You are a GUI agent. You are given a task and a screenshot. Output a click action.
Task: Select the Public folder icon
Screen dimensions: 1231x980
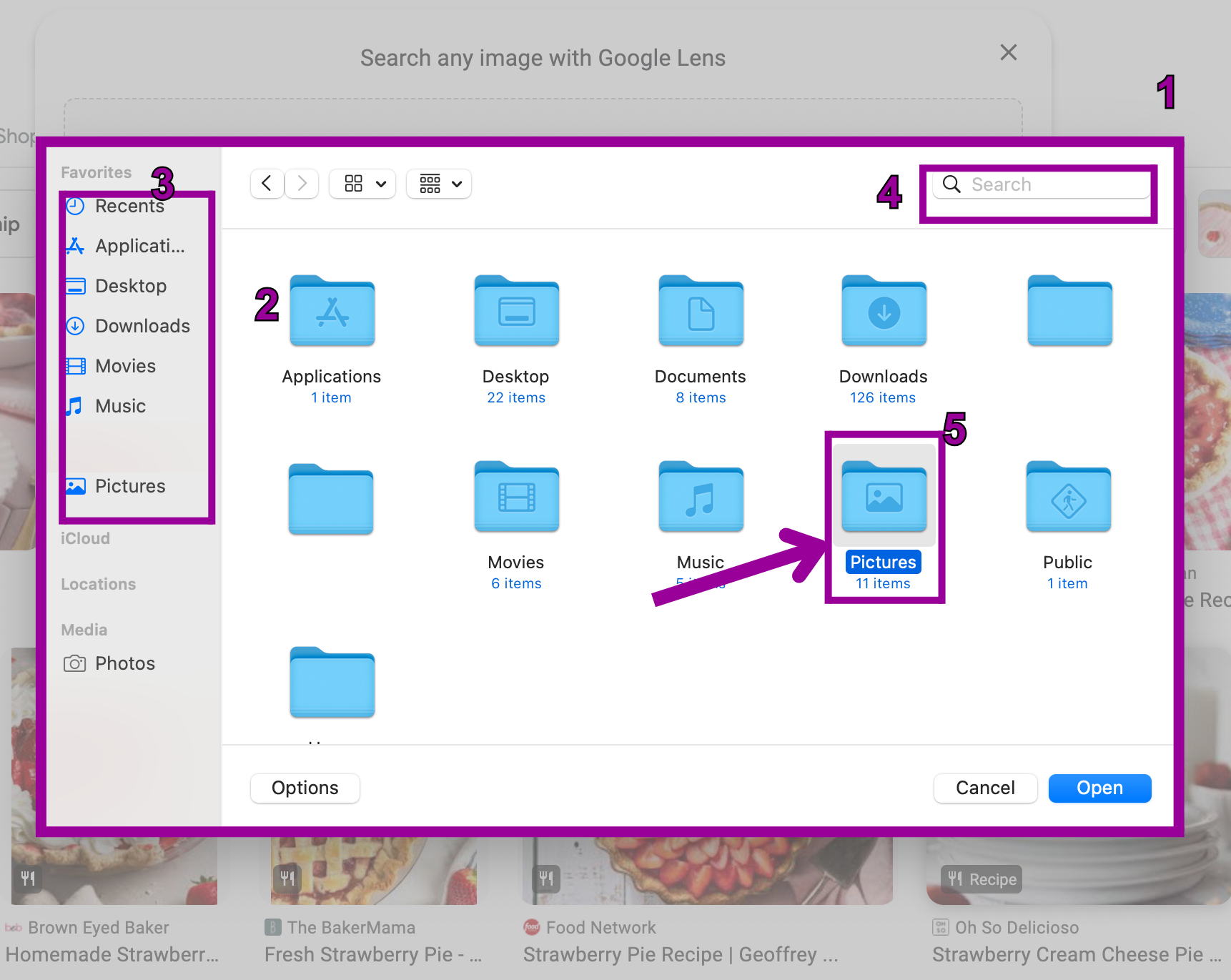pos(1068,497)
